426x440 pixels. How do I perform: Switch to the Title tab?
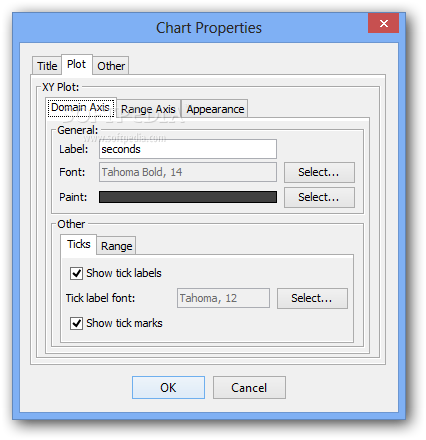tap(47, 66)
